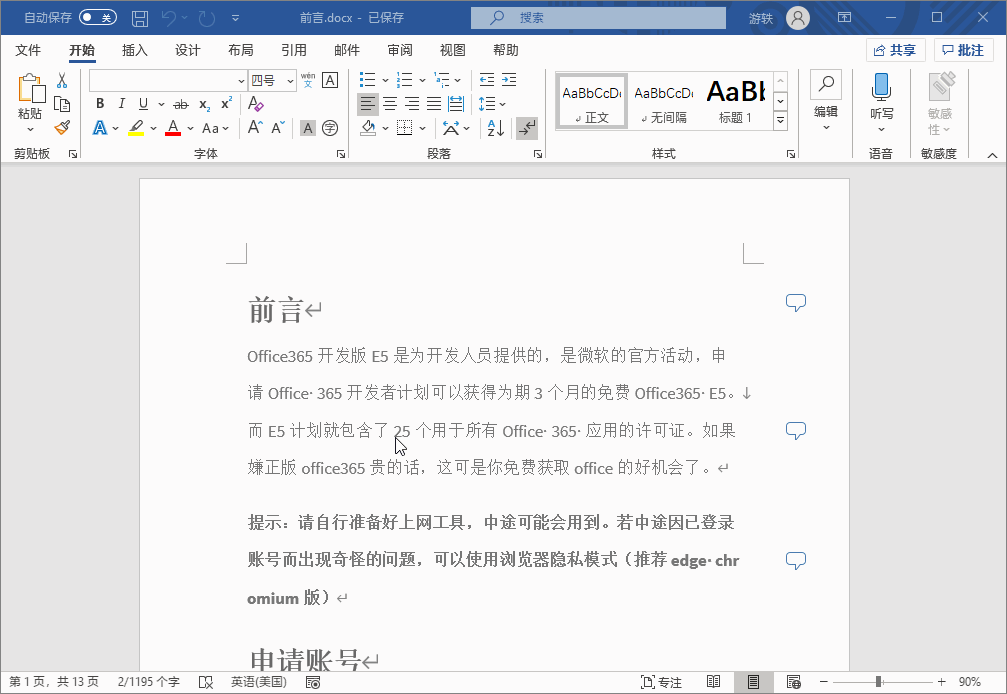Expand bullet list options arrow

[385, 80]
